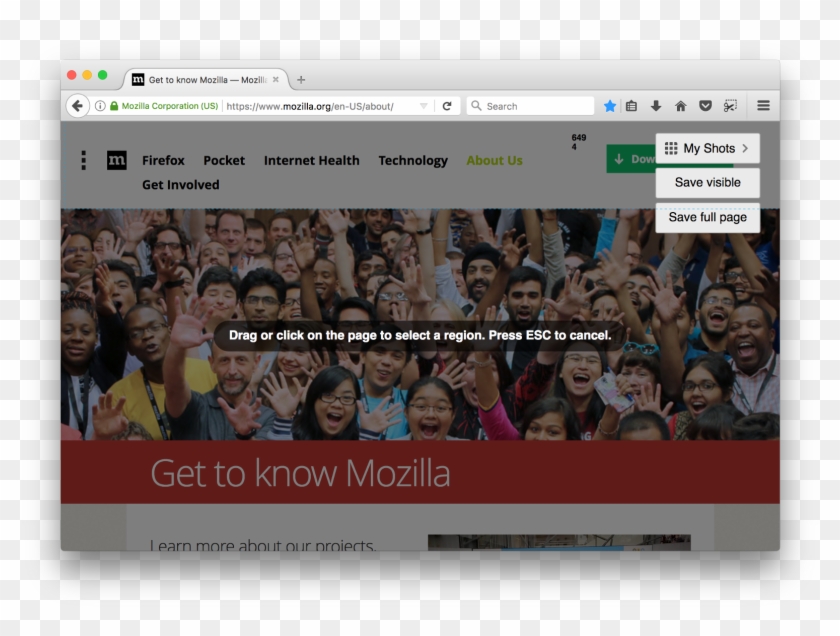The width and height of the screenshot is (840, 636).
Task: Click the blue bookmark star icon
Action: (610, 106)
